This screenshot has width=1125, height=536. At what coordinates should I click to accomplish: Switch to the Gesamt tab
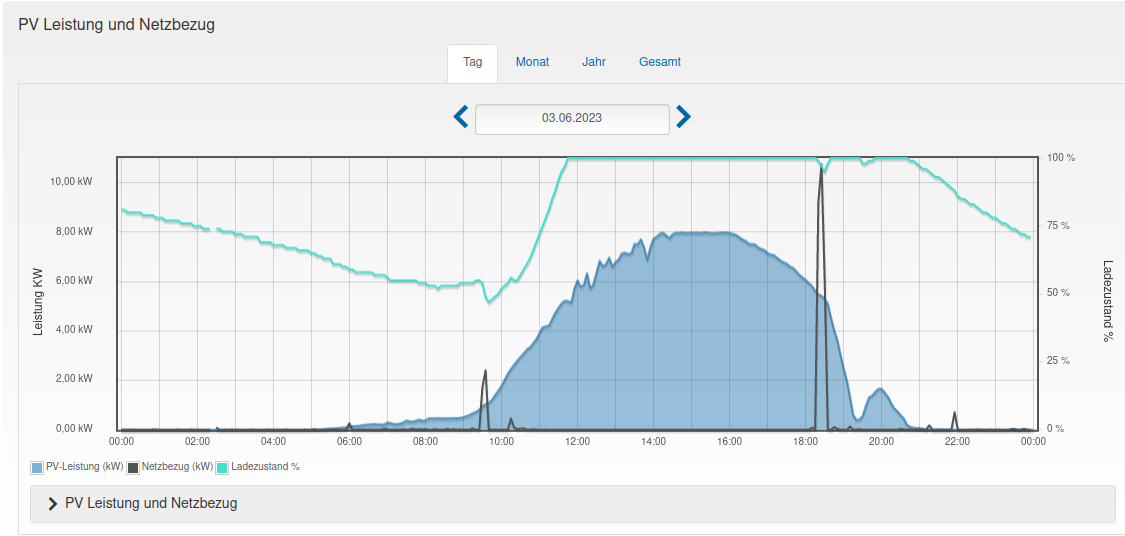(x=660, y=62)
